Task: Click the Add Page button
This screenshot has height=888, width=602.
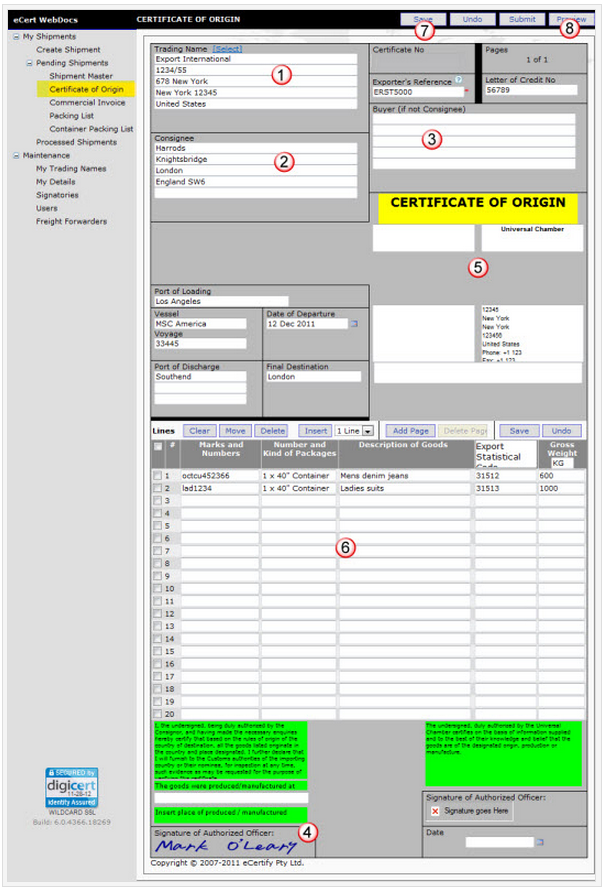Action: coord(409,430)
